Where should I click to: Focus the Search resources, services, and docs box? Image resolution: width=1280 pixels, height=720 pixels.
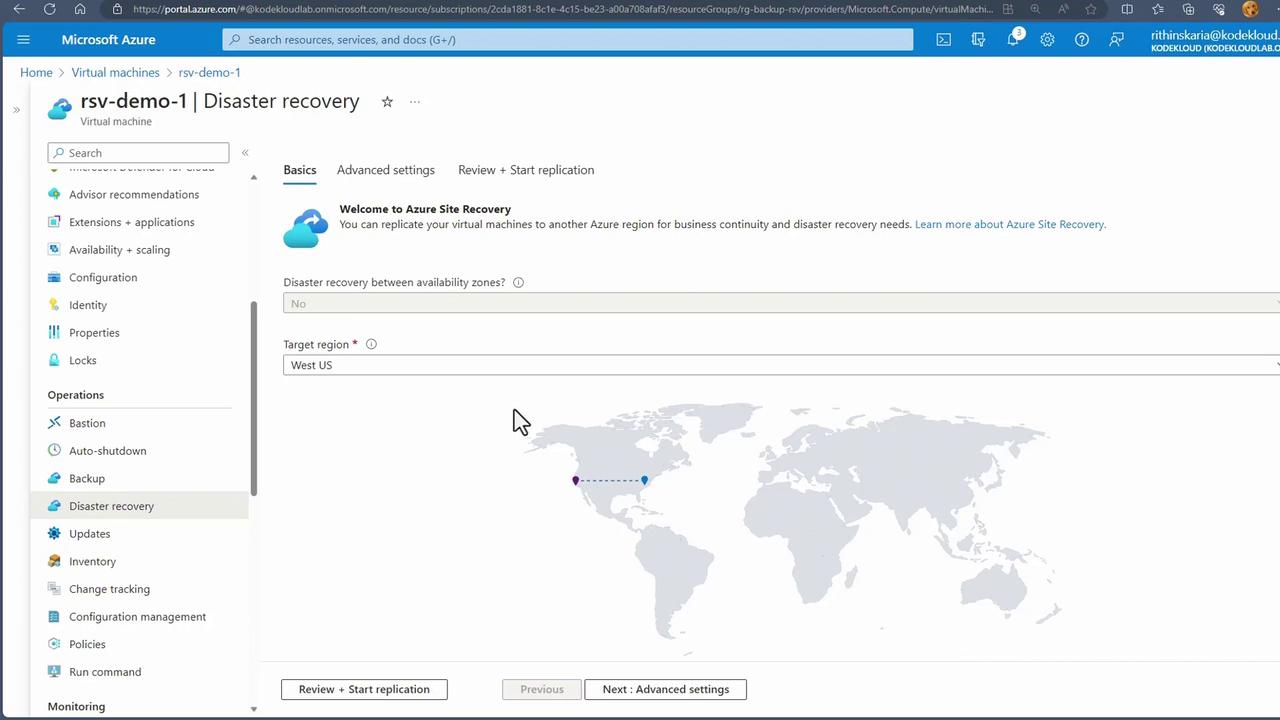[568, 40]
